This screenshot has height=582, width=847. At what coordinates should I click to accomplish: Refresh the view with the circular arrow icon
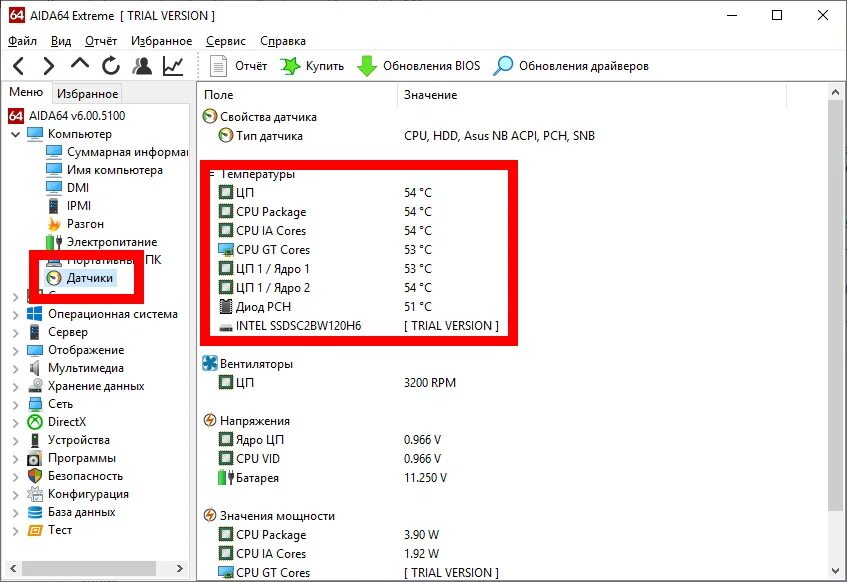tap(111, 66)
